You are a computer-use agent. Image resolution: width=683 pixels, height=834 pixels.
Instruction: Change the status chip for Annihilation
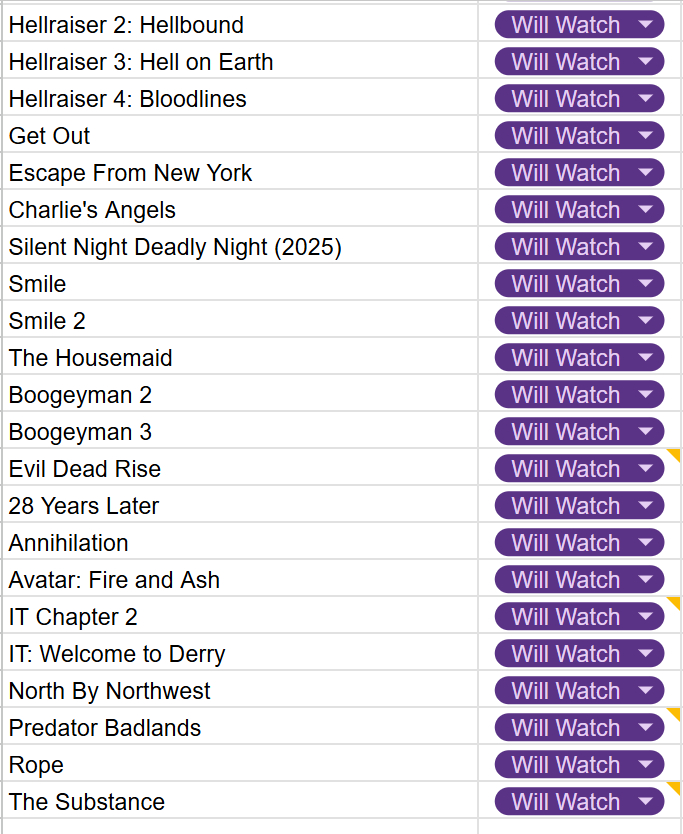pos(579,543)
